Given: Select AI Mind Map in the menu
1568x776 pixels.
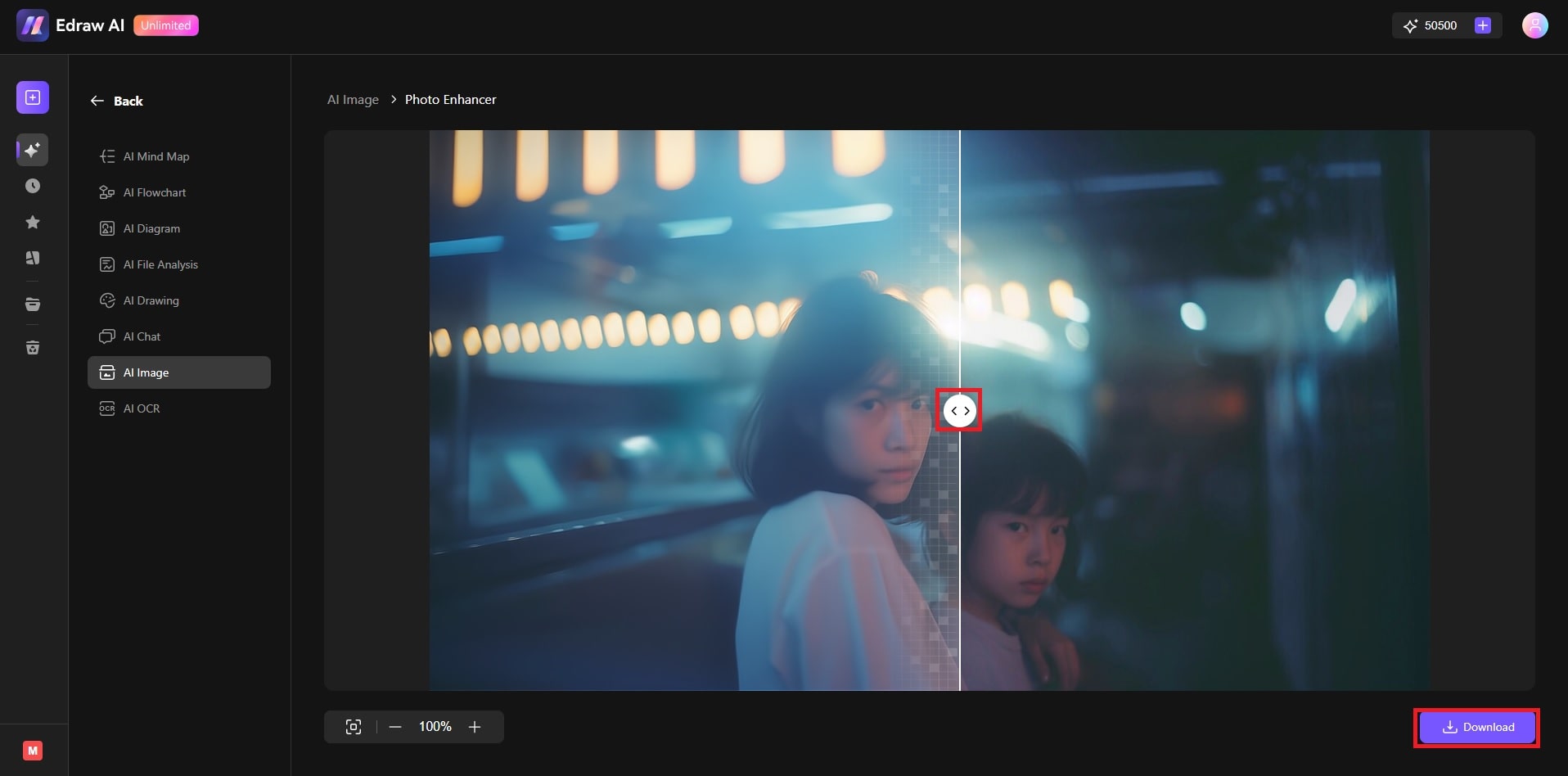Looking at the screenshot, I should (x=178, y=156).
